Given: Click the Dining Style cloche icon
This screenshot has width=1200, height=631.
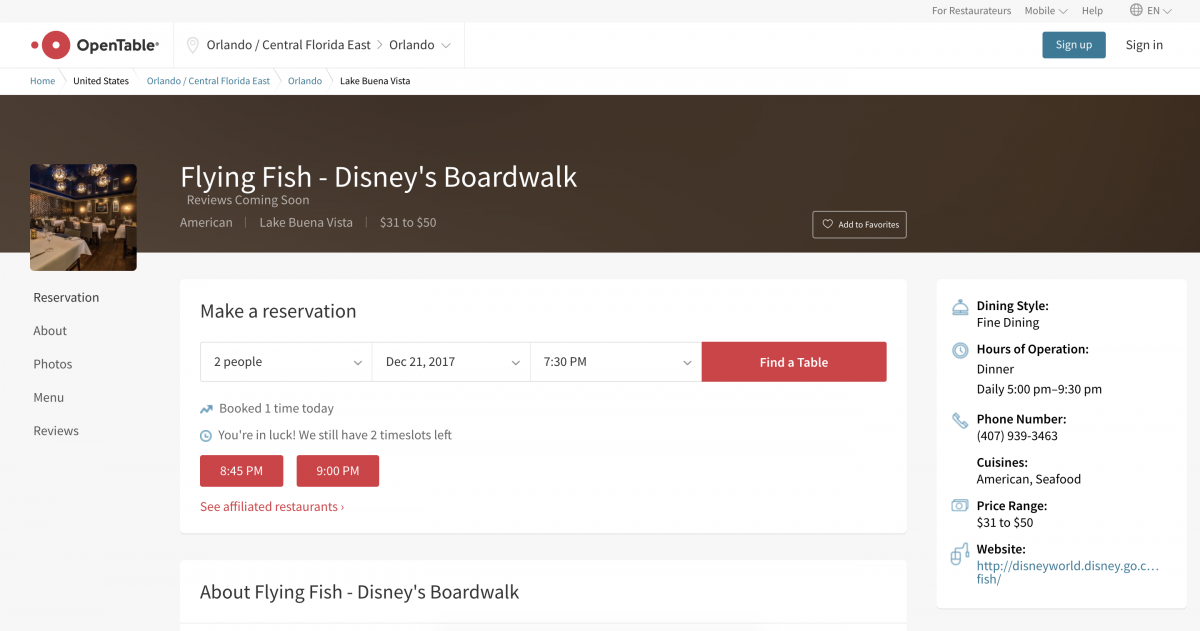Looking at the screenshot, I should point(960,307).
